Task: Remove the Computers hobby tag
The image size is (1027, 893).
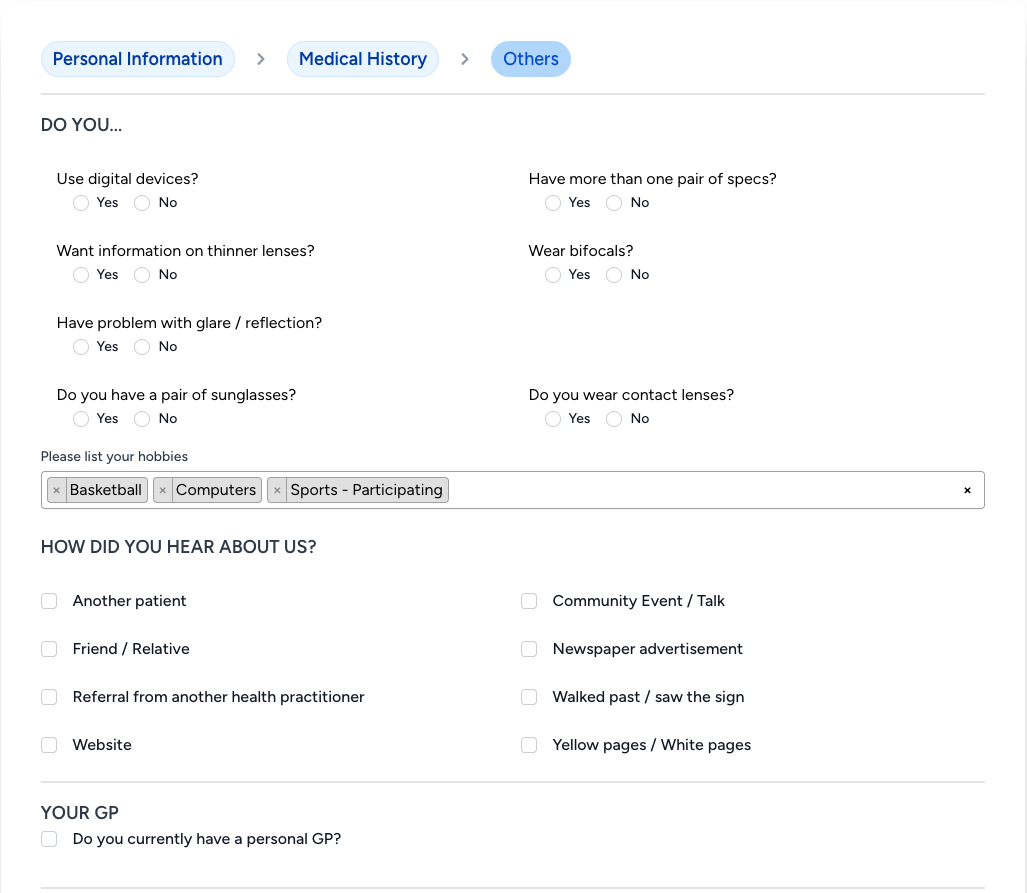Action: [162, 489]
